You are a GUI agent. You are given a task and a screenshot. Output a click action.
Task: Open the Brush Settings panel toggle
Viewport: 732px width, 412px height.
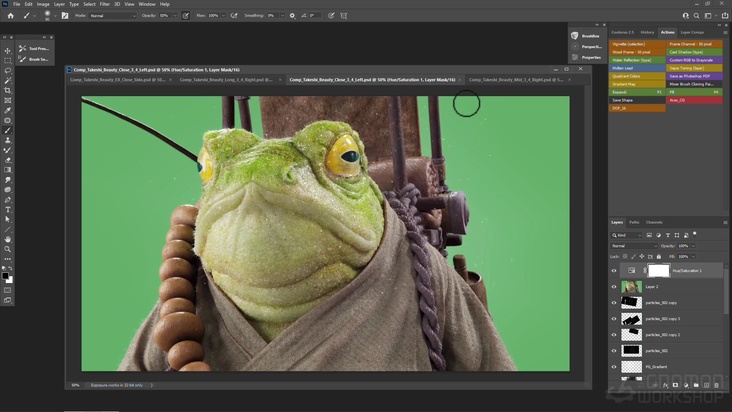65,15
